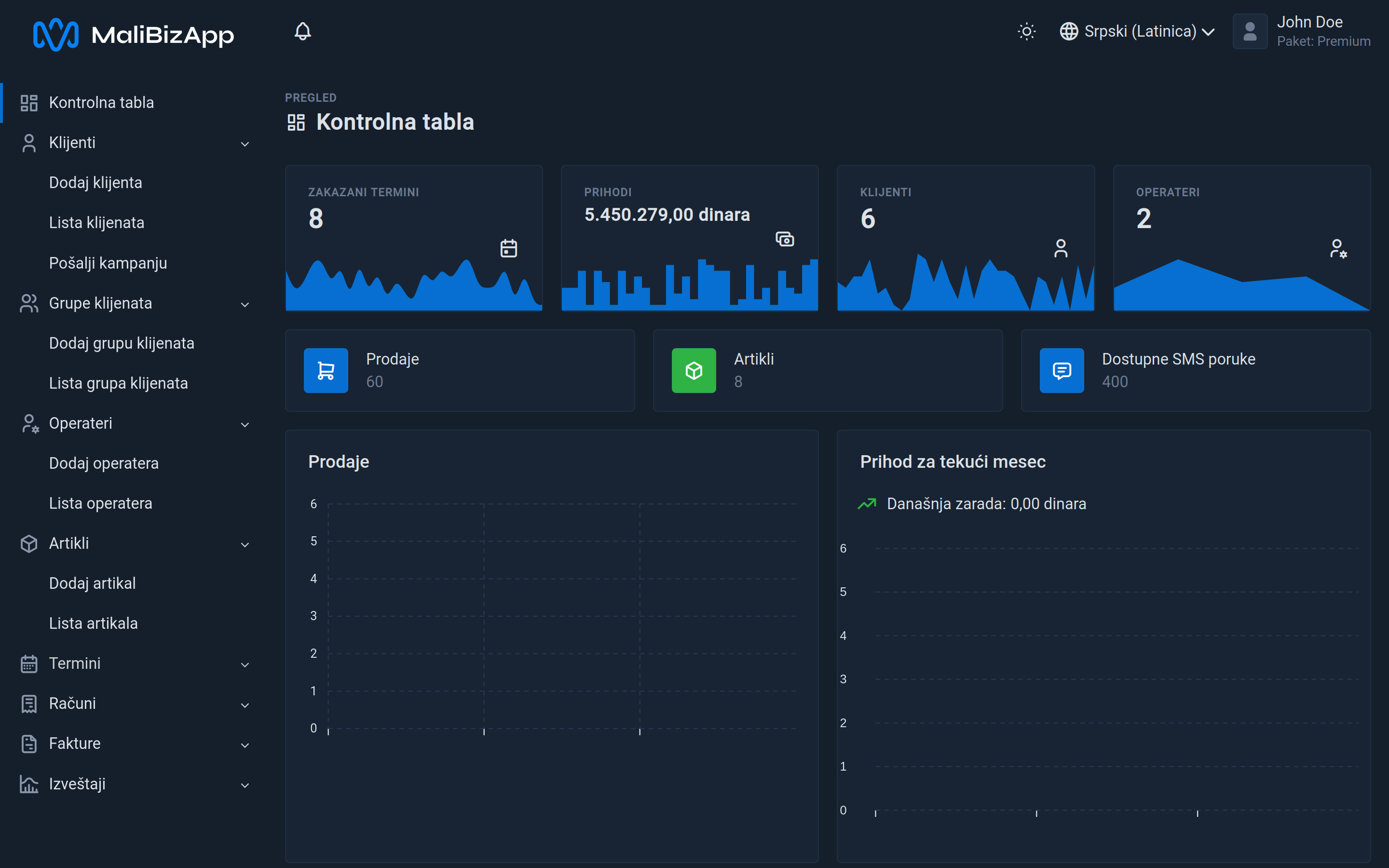Open Dodaj operatera
1389x868 pixels.
click(x=104, y=463)
